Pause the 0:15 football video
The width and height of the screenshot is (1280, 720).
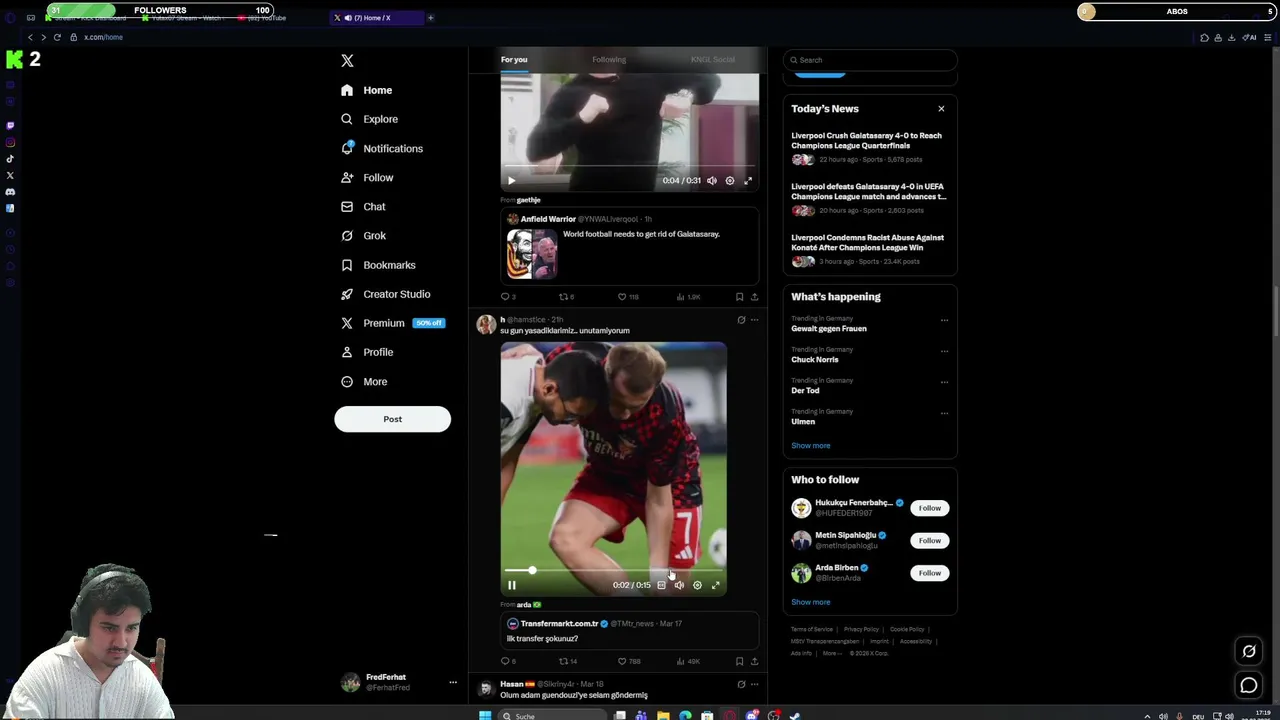click(x=511, y=585)
